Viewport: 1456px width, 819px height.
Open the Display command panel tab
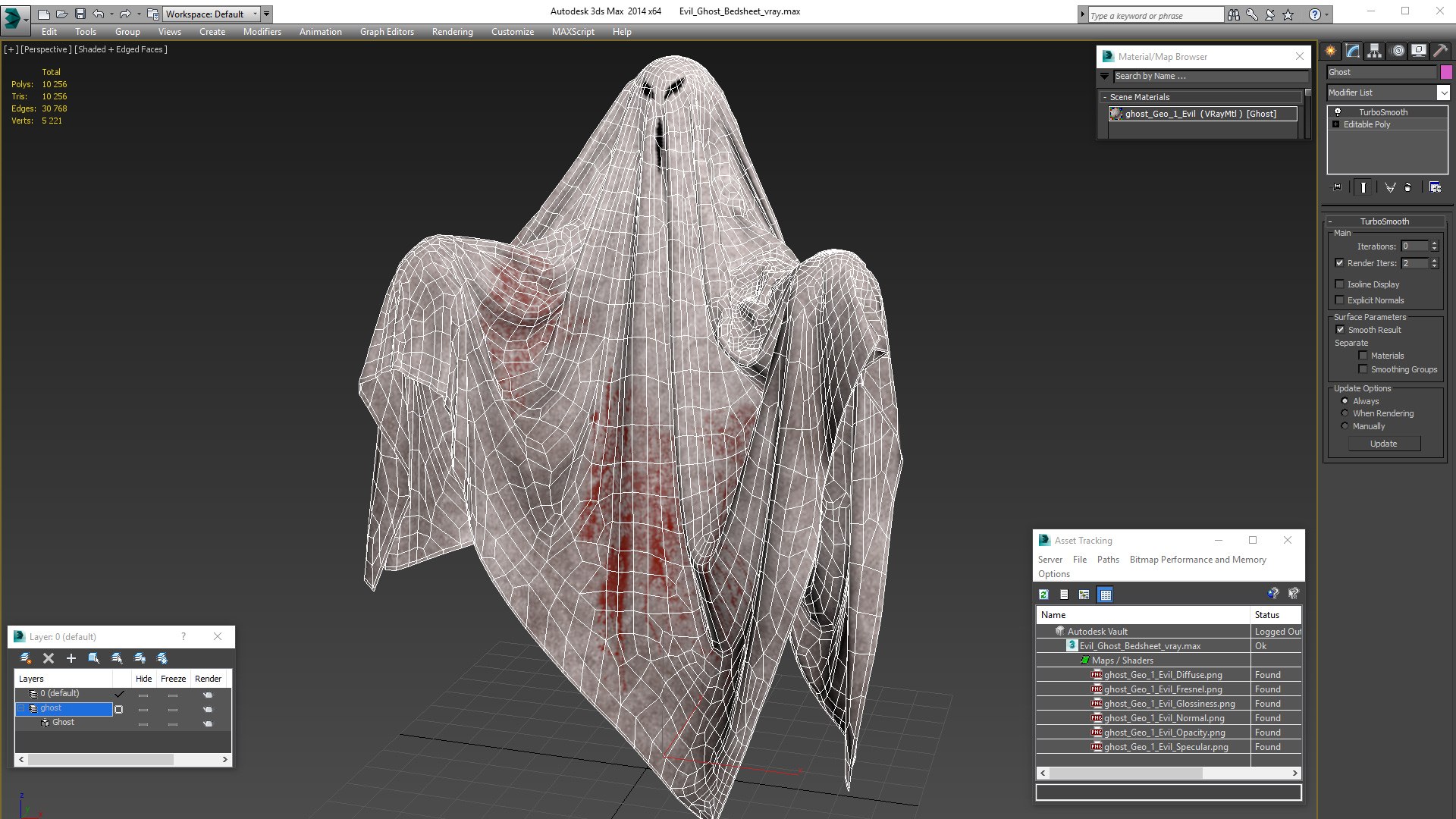[1418, 51]
